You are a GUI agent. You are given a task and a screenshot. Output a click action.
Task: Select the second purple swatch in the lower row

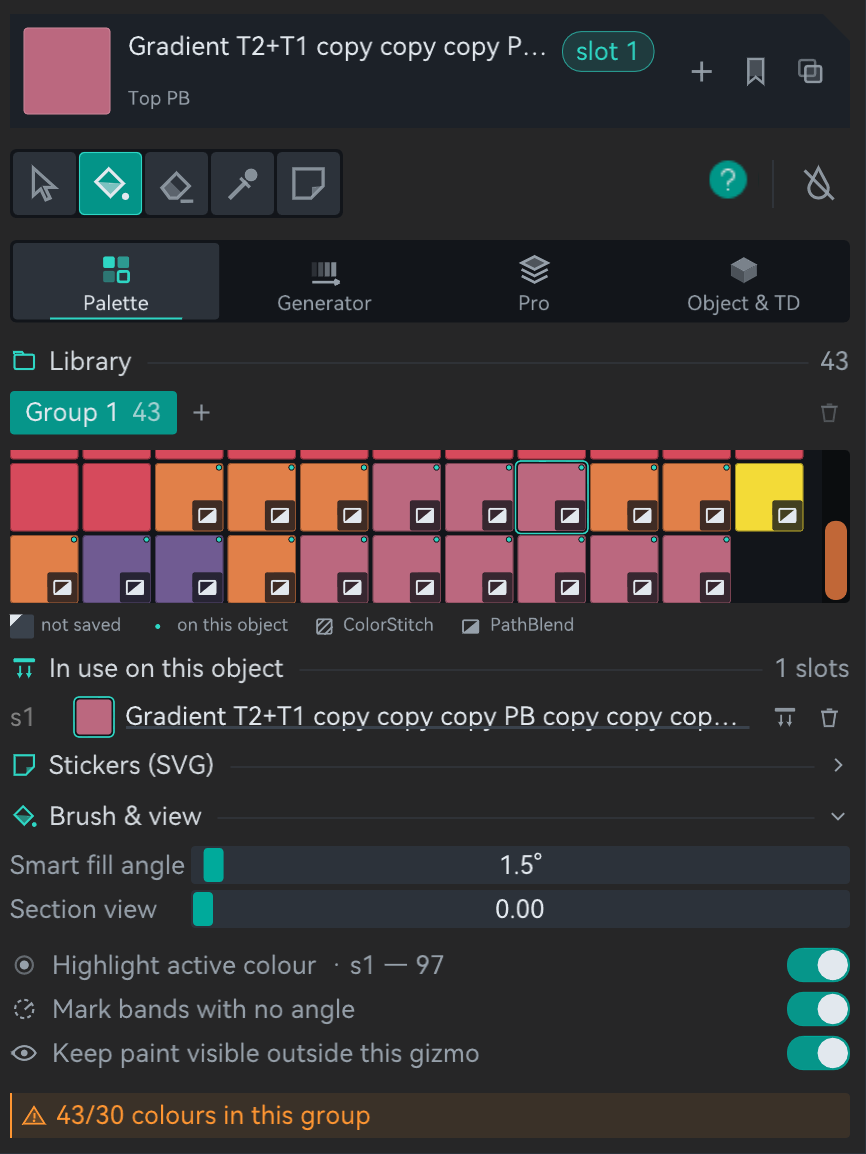click(x=189, y=569)
